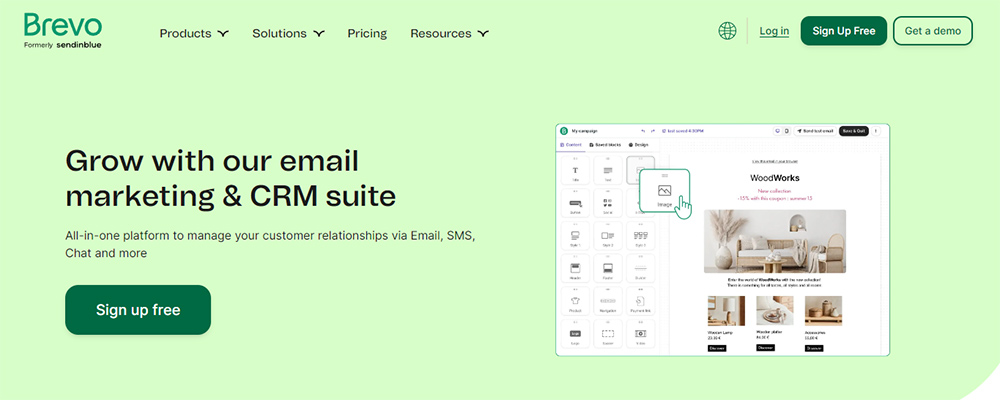Screen dimensions: 1000x400
Task: Select the Video block icon
Action: pyautogui.click(x=641, y=335)
